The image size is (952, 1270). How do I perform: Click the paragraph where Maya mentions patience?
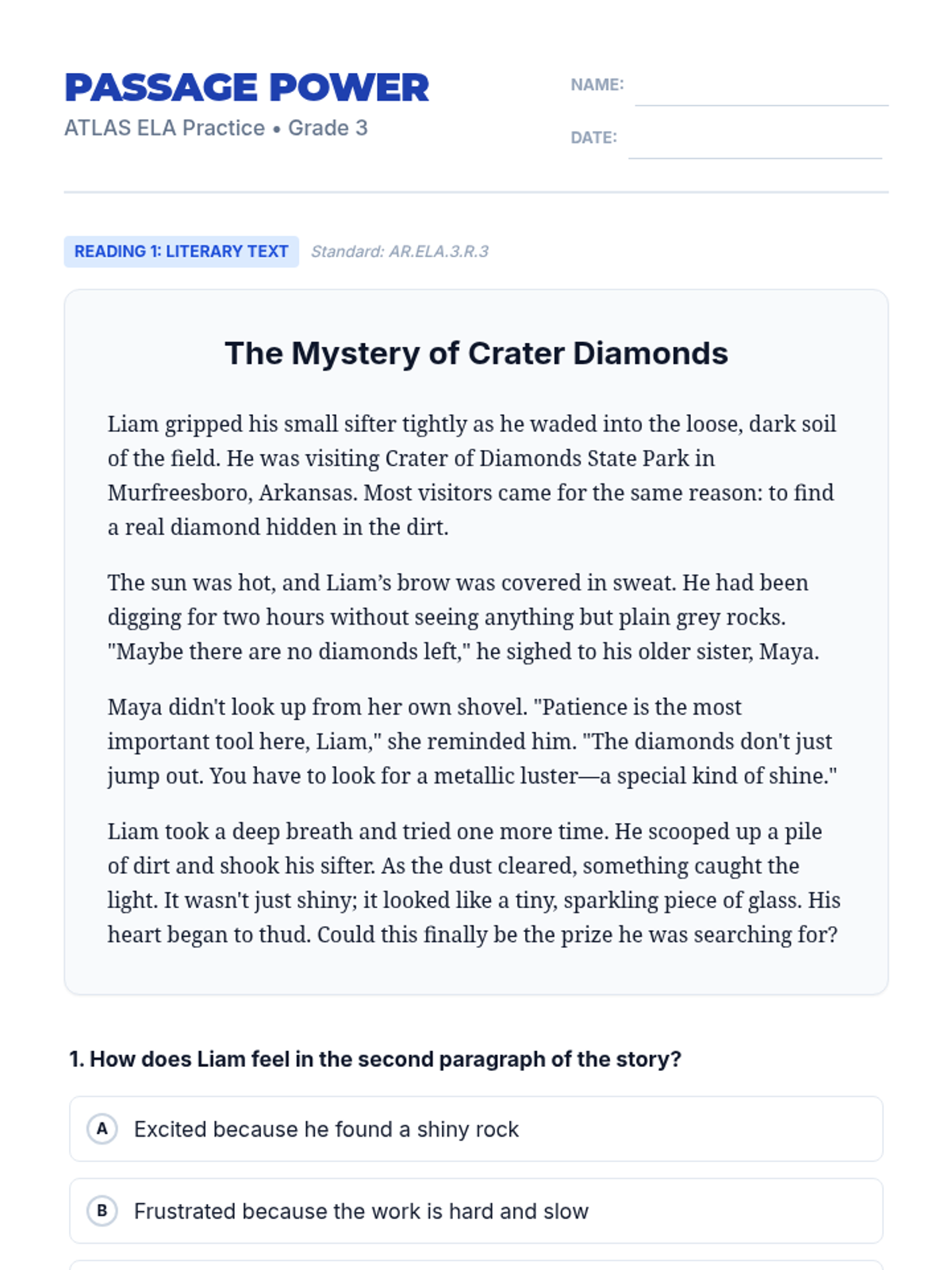coord(473,741)
